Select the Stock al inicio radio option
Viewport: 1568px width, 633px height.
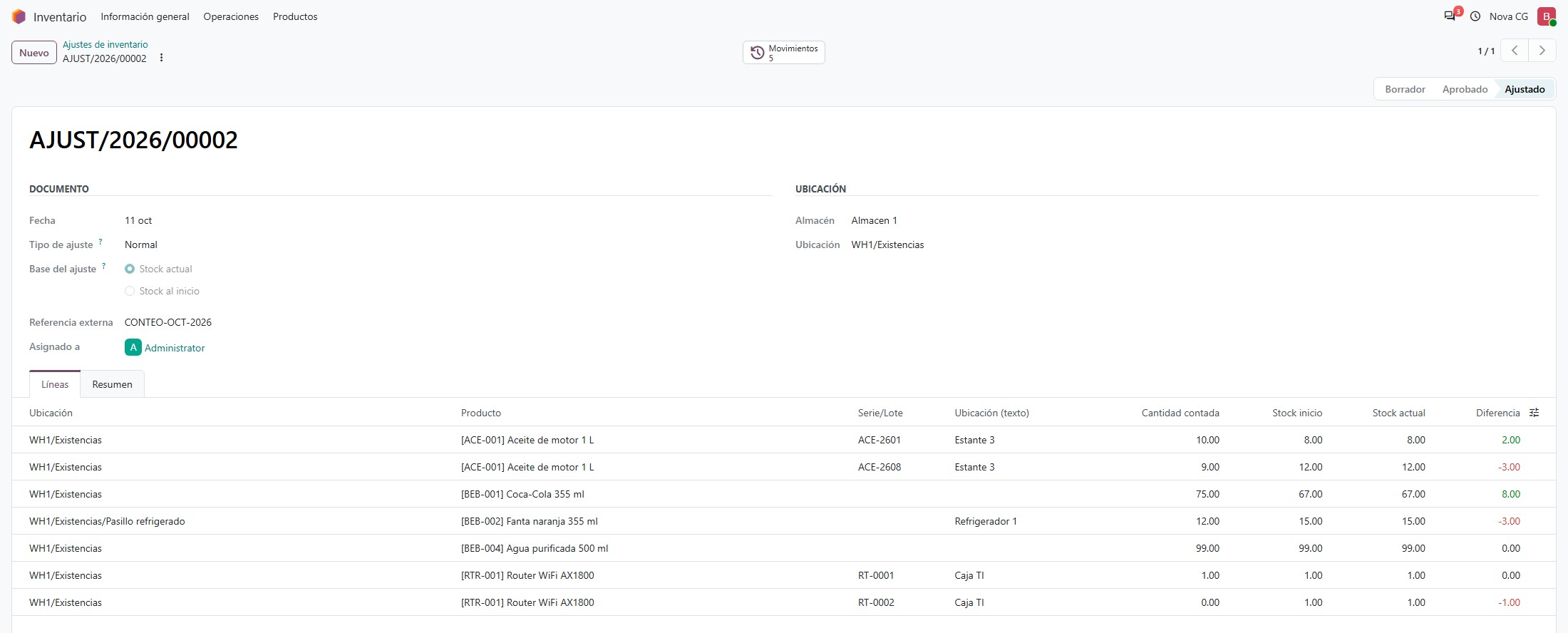(130, 291)
